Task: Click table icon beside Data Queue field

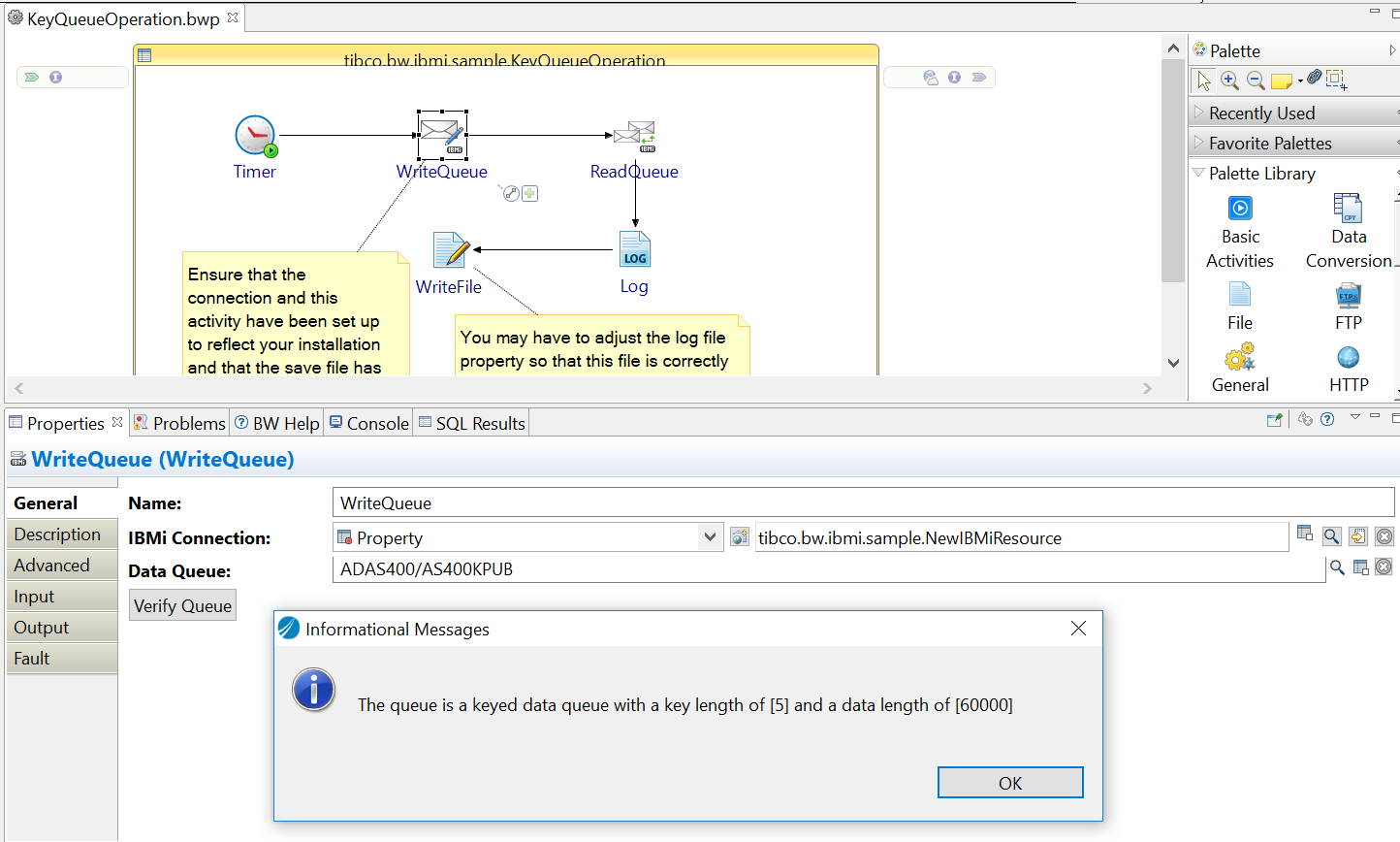Action: click(x=1360, y=567)
